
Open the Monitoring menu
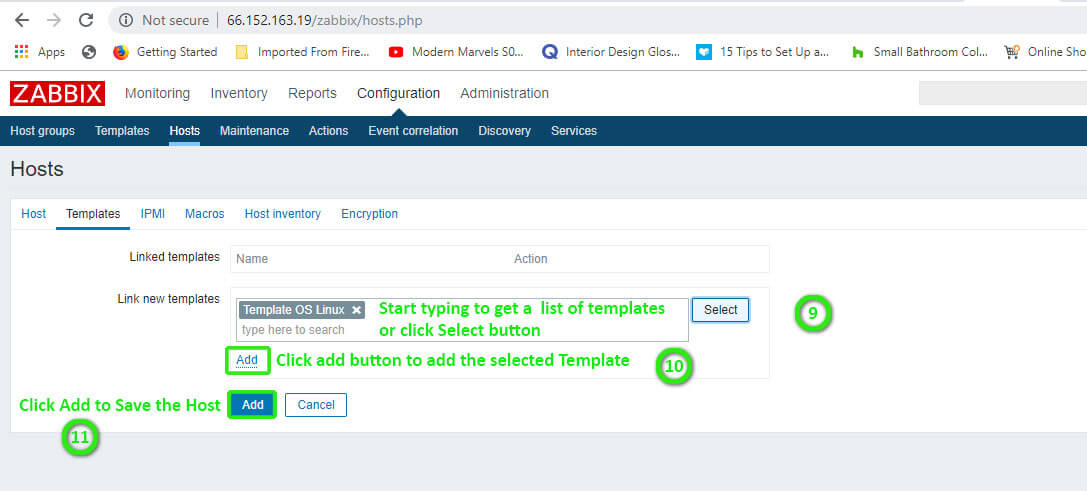[157, 93]
